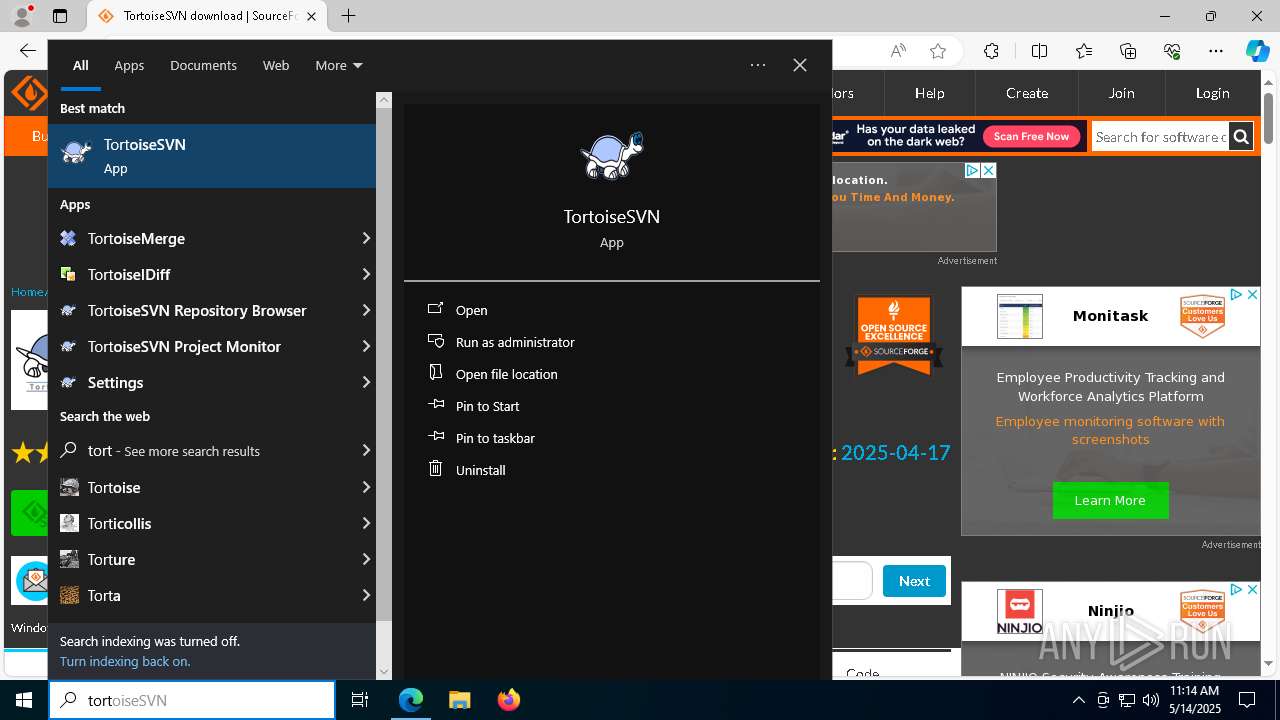The height and width of the screenshot is (720, 1280).
Task: Click the Tortoise web result thumbnail
Action: [x=69, y=487]
